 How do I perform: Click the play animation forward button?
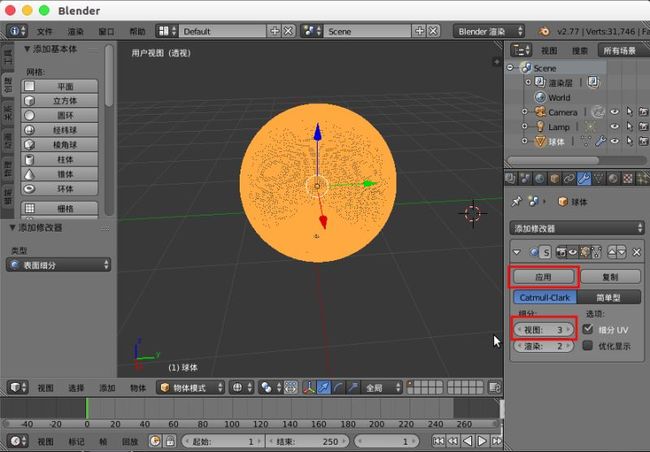(482, 441)
